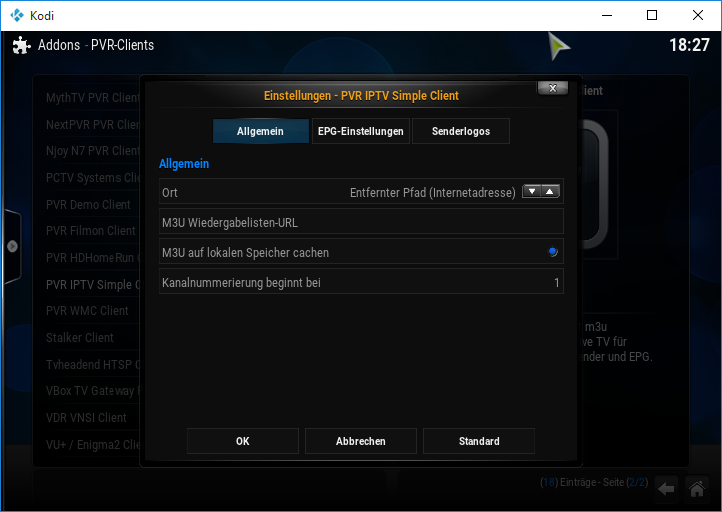722x512 pixels.
Task: Select PVR WMC Client in the list
Action: (87, 311)
